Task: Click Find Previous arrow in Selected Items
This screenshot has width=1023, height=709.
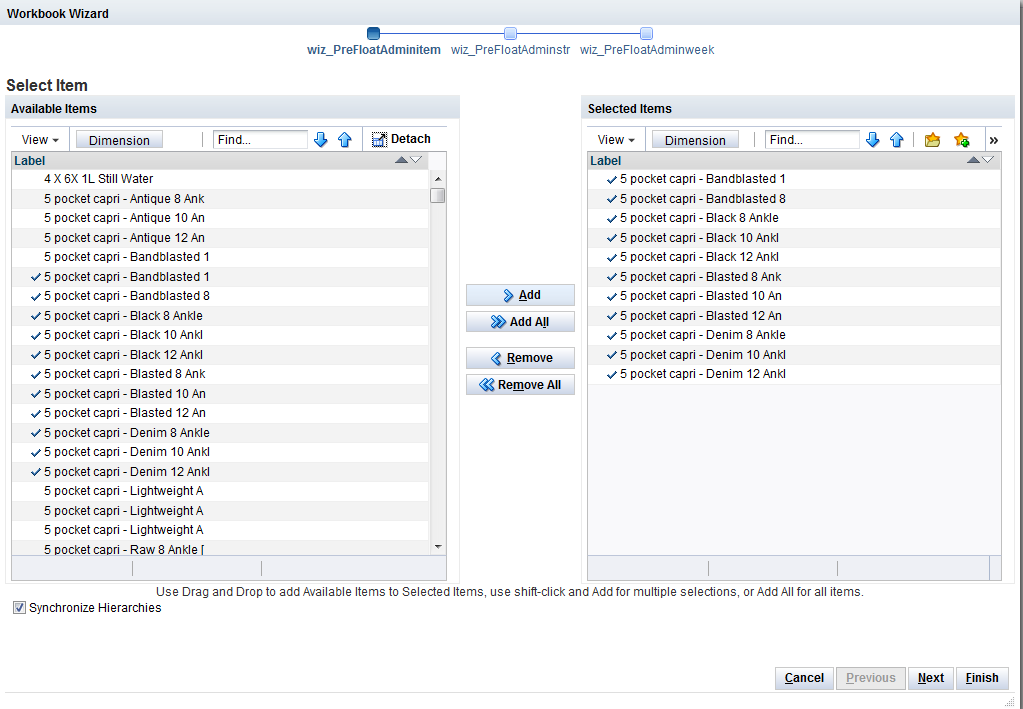Action: tap(897, 140)
